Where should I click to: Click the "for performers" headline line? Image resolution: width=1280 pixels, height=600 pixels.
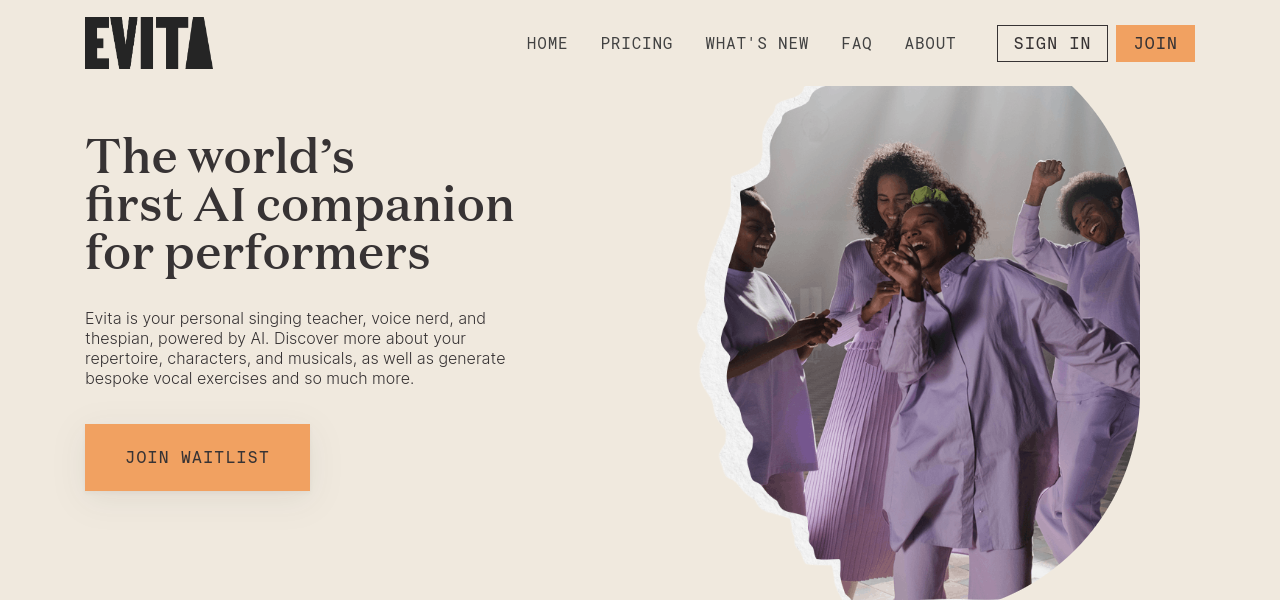point(258,253)
